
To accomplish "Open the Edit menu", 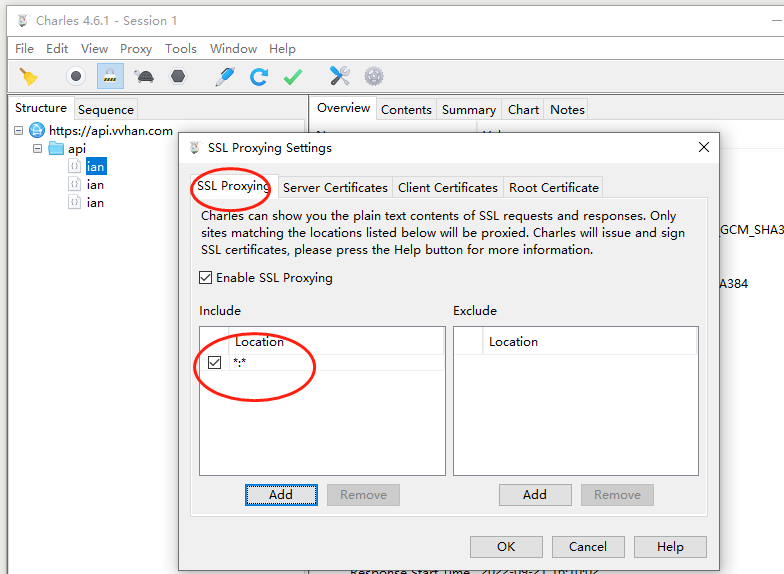I will pyautogui.click(x=57, y=48).
